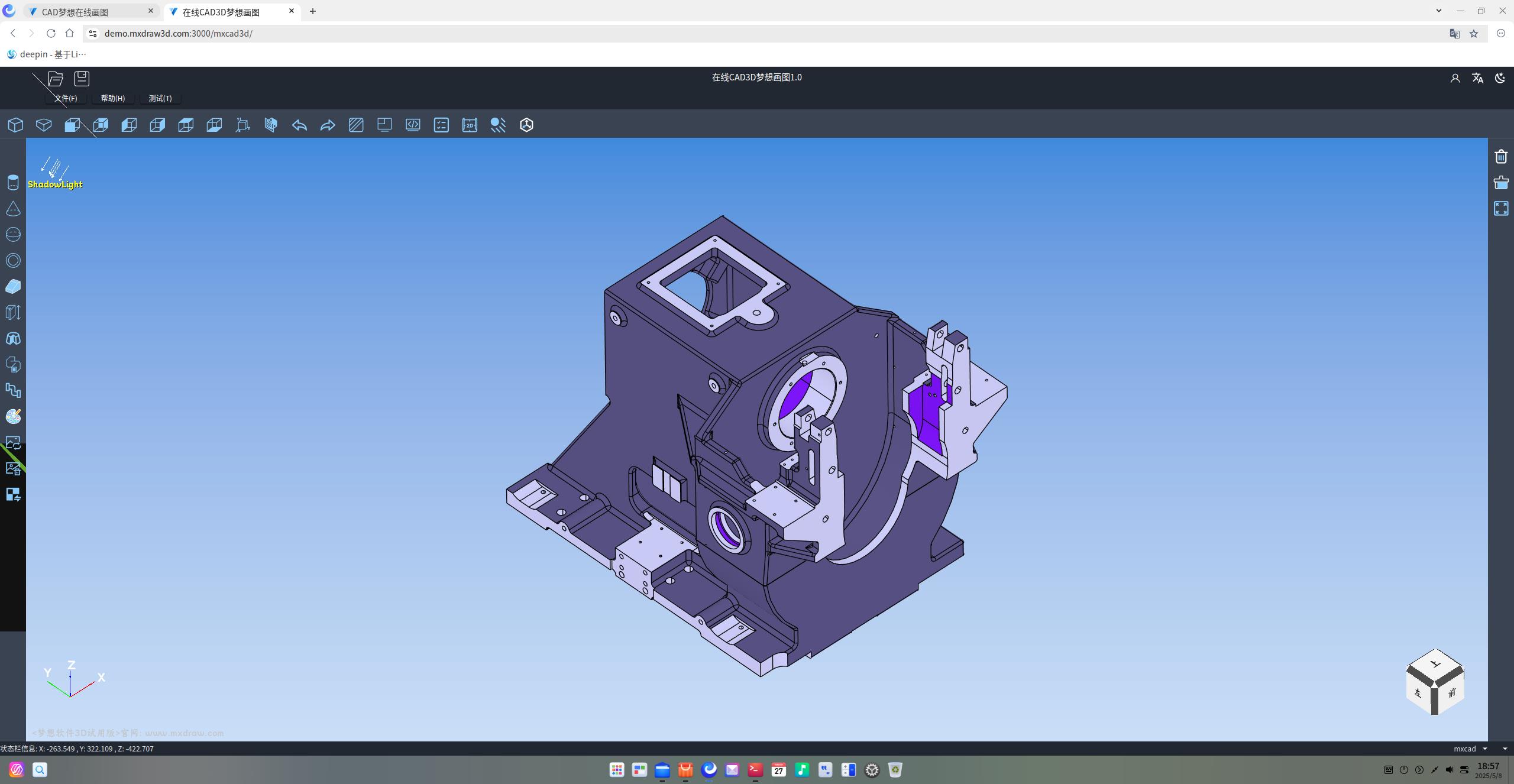Create a sphere from the sidebar
1514x784 pixels.
coord(13,235)
